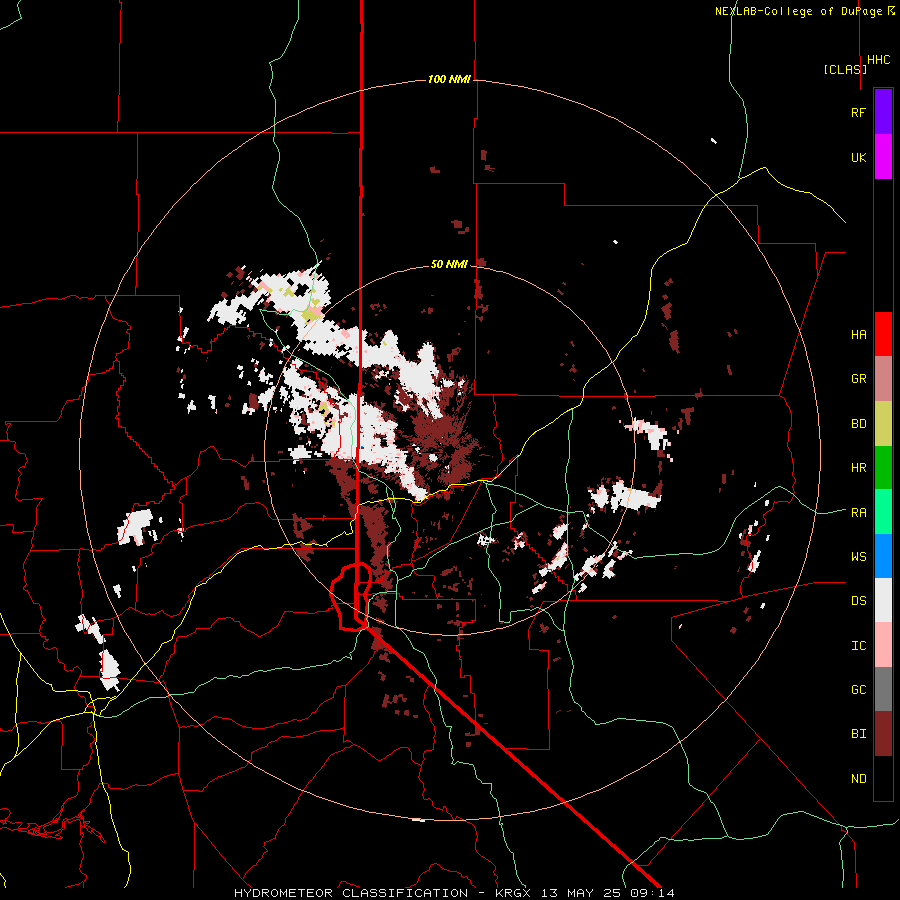Click the ND black legend swatch

point(883,778)
